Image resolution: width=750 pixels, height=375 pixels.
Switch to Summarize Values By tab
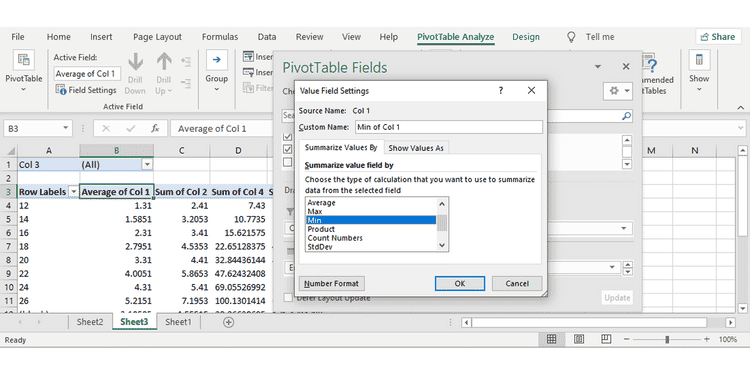(x=341, y=147)
